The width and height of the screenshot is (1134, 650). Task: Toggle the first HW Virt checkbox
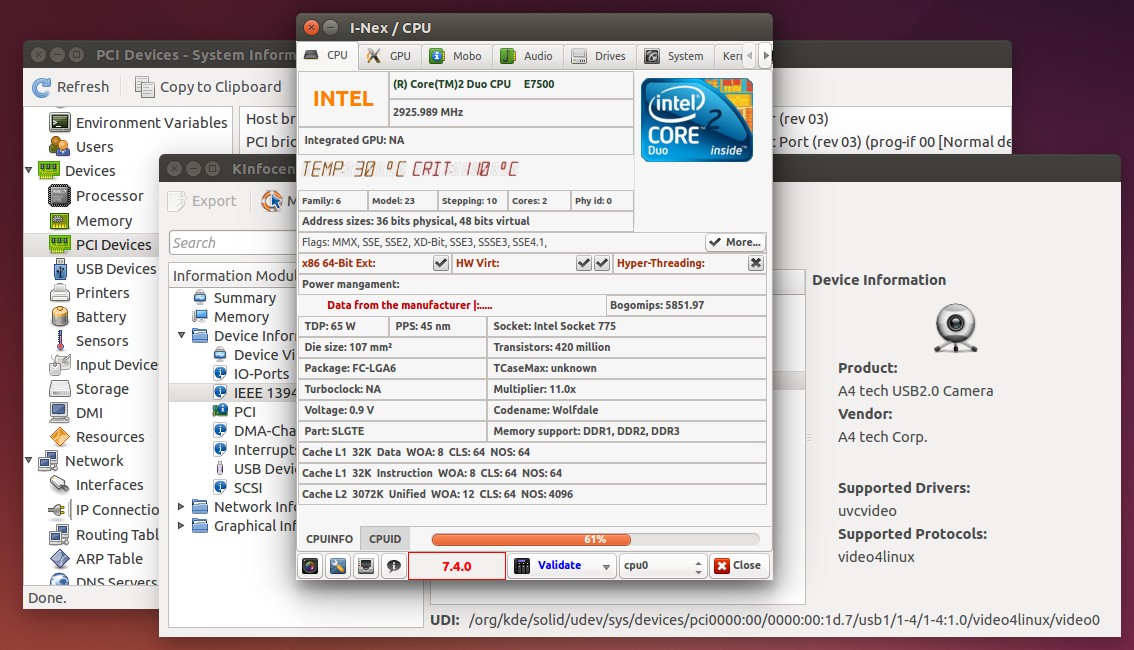pyautogui.click(x=583, y=263)
